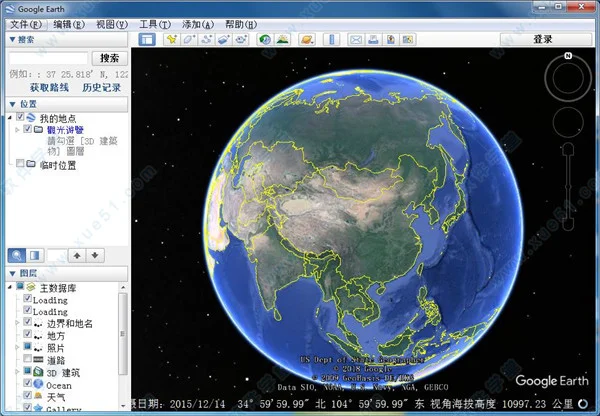
Task: Expand the 边界和地名 layer node
Action: click(17, 323)
